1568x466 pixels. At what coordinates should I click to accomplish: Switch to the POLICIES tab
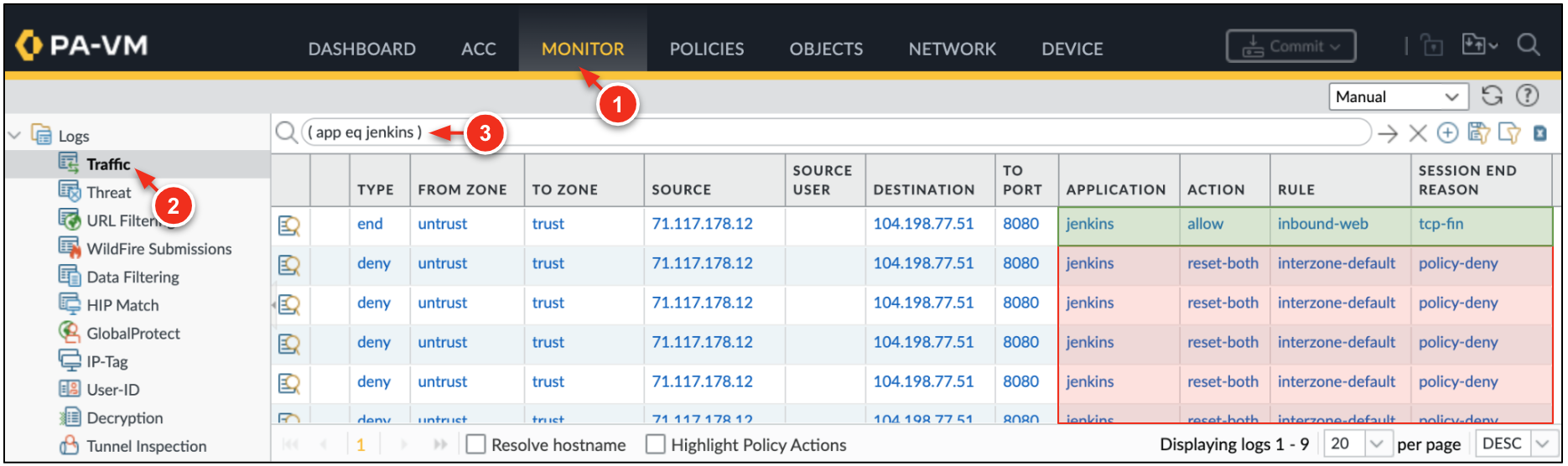[x=706, y=49]
